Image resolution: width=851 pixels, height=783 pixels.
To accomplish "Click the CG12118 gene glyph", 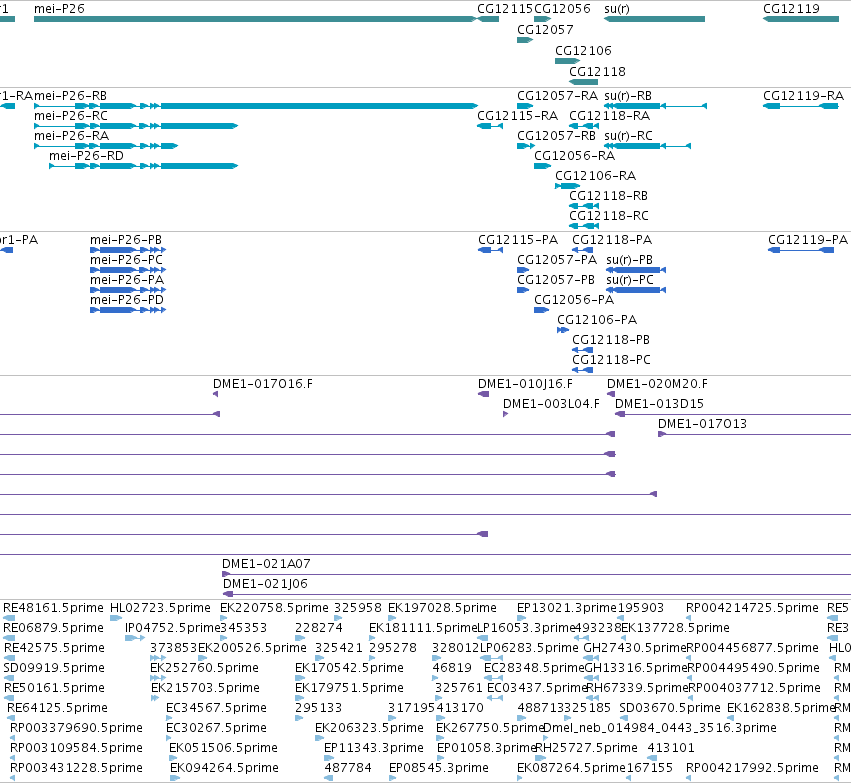I will pyautogui.click(x=583, y=82).
